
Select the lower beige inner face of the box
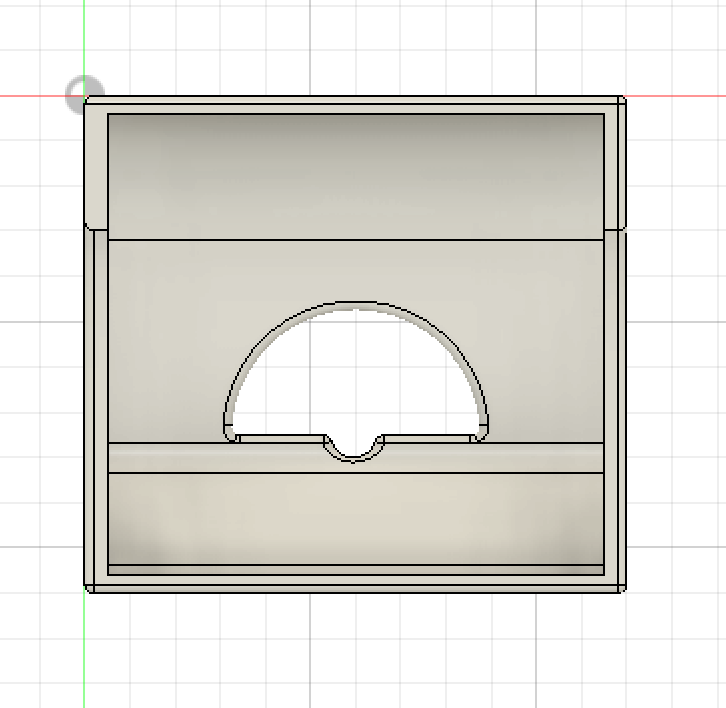tap(356, 519)
